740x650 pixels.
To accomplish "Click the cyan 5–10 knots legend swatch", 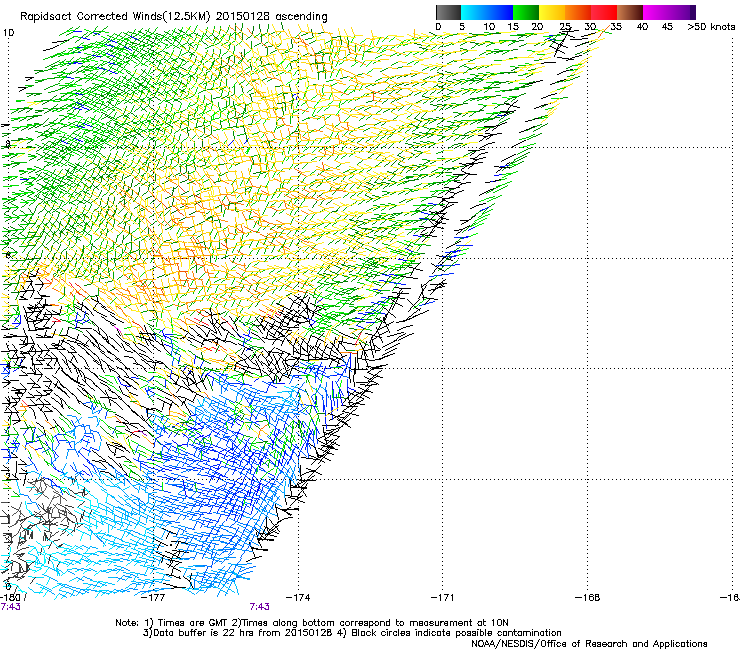I will point(474,12).
